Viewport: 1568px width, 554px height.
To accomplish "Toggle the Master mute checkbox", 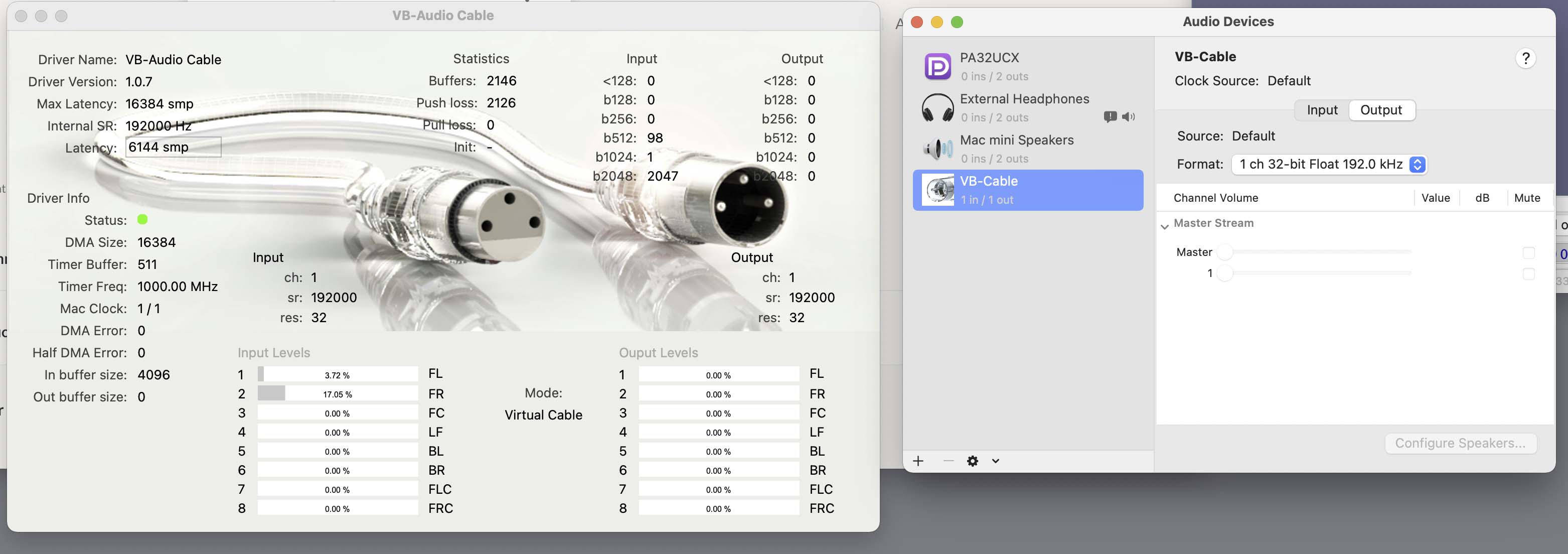I will (x=1528, y=252).
